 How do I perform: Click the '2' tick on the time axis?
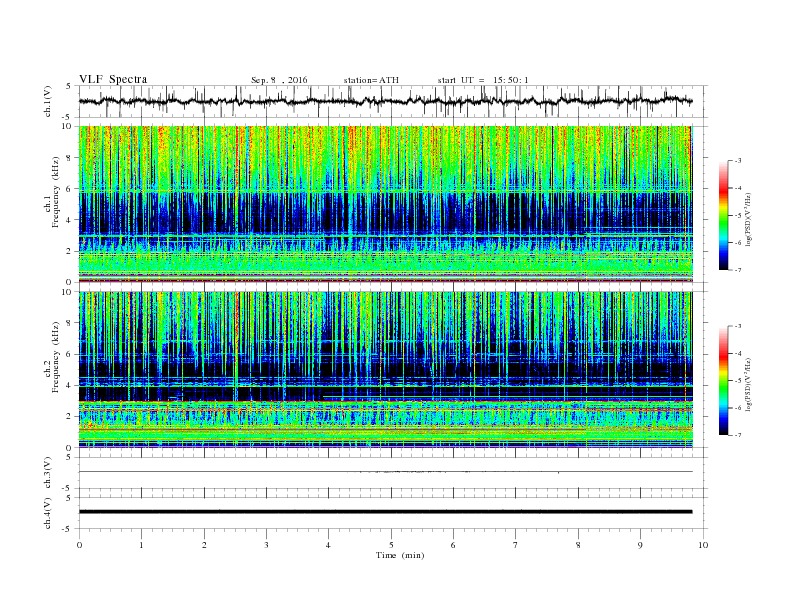pyautogui.click(x=204, y=545)
